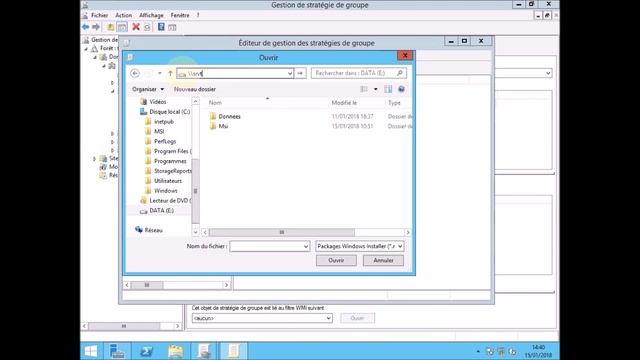
Task: Click the Forward arrow in main toolbar
Action: tap(96, 27)
